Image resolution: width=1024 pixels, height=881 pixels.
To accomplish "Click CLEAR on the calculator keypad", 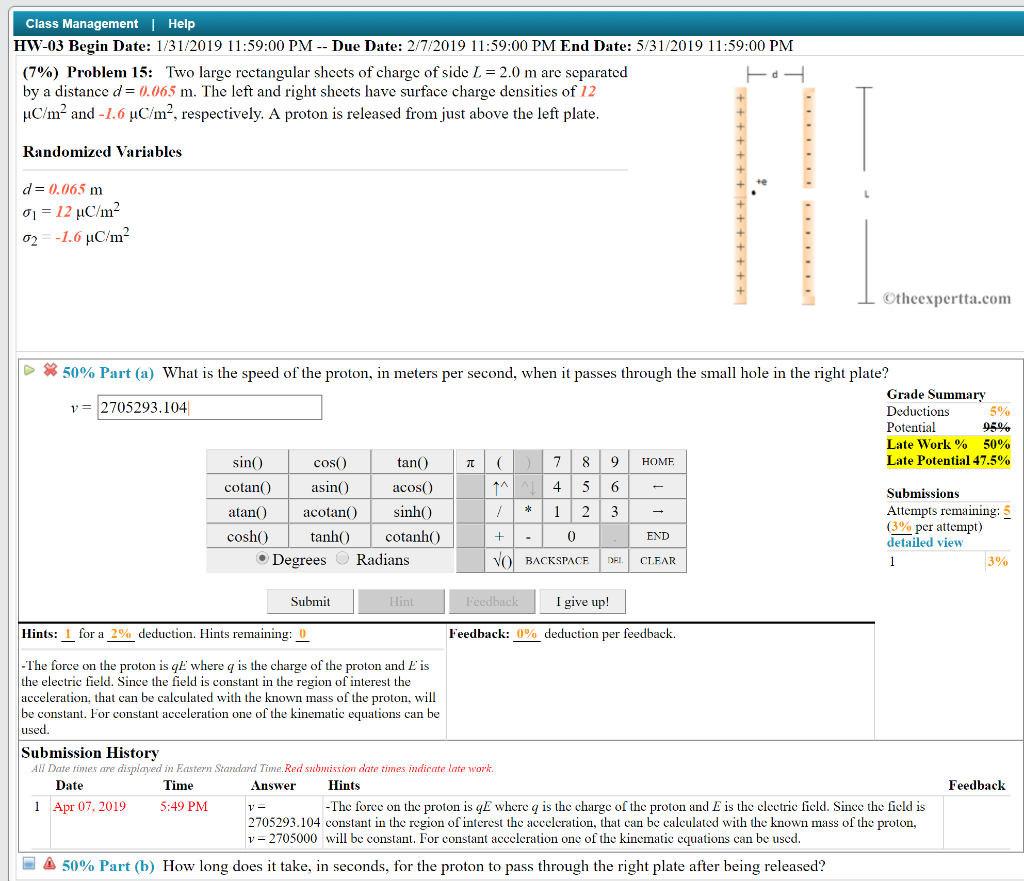I will 659,559.
